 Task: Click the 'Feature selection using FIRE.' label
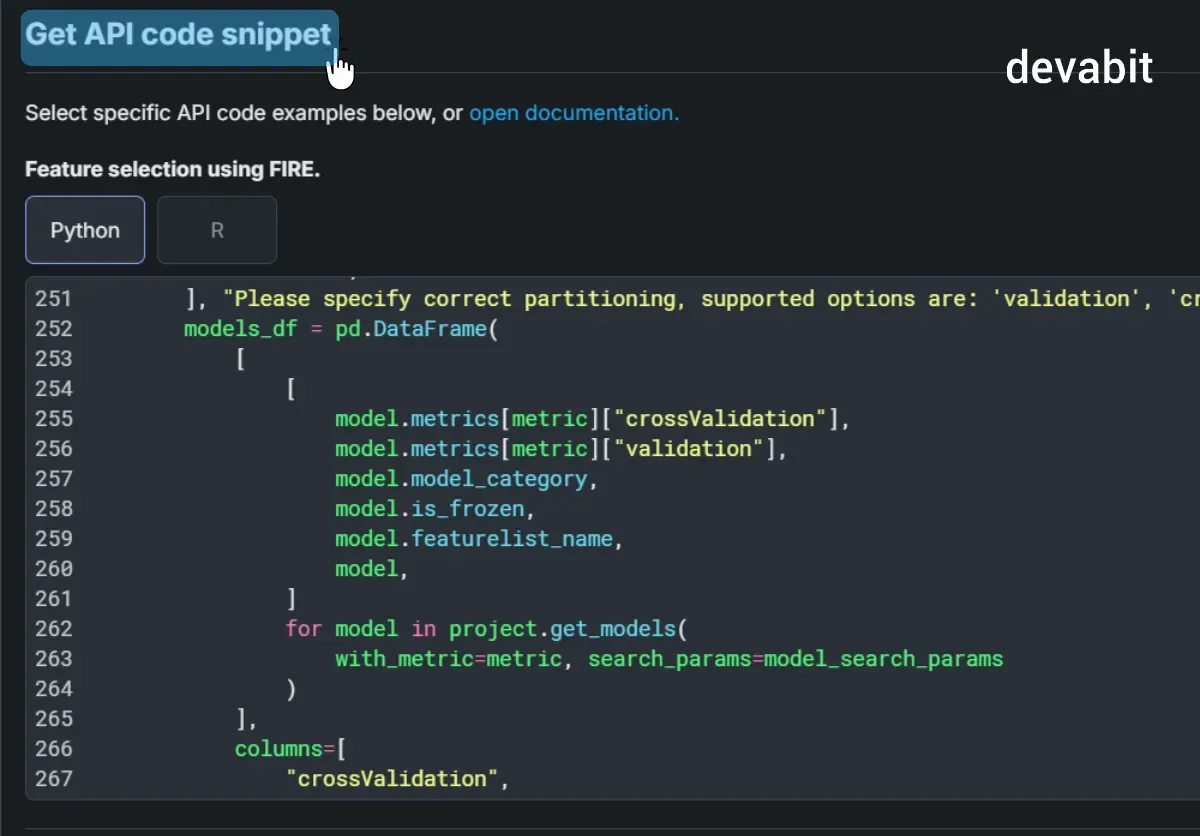(173, 169)
